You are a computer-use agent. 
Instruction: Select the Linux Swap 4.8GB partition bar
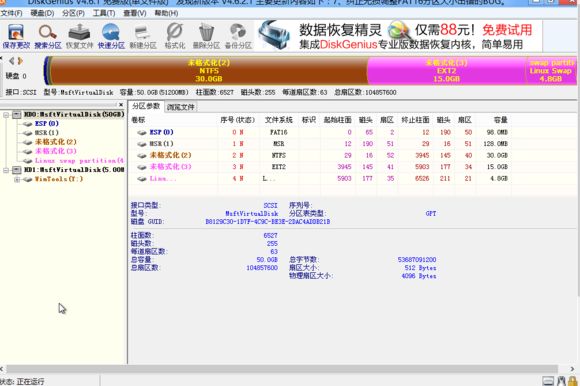(x=551, y=71)
